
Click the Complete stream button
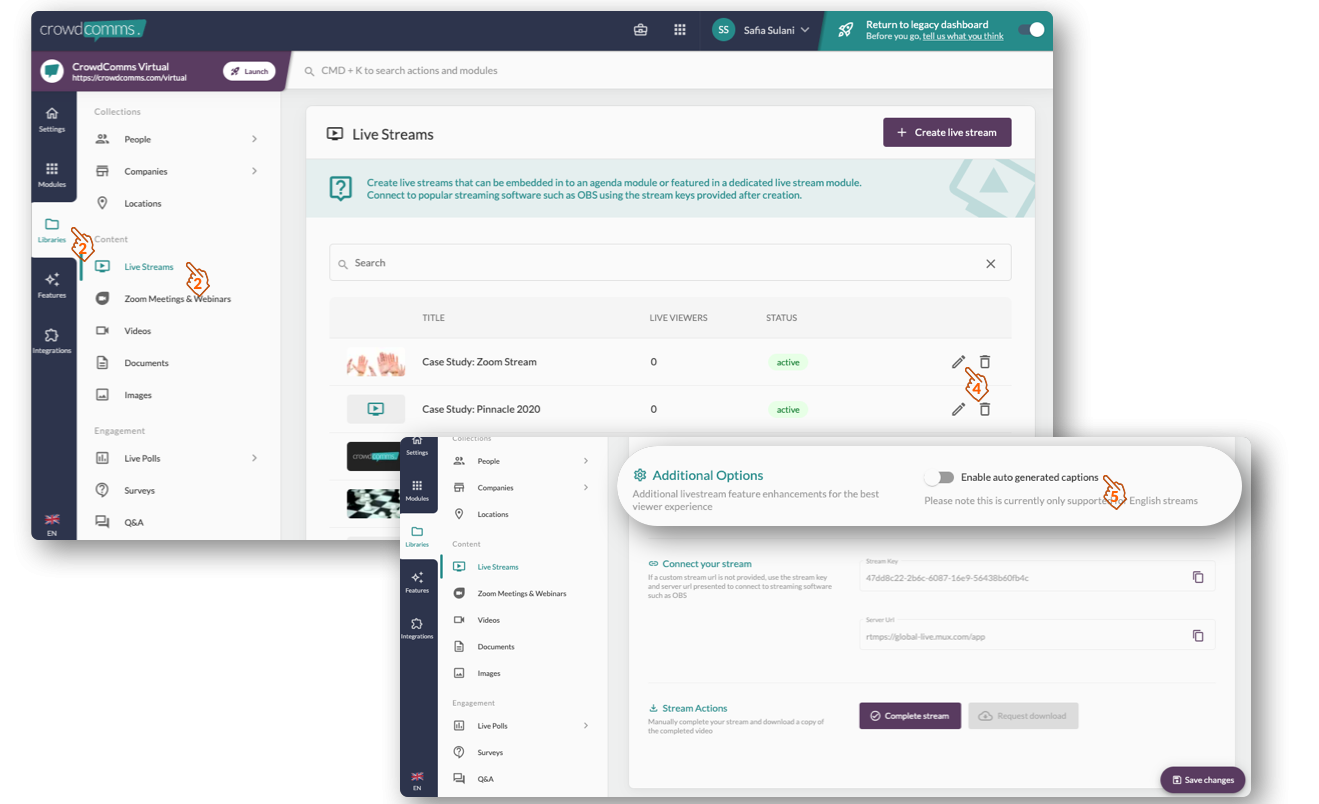[910, 716]
